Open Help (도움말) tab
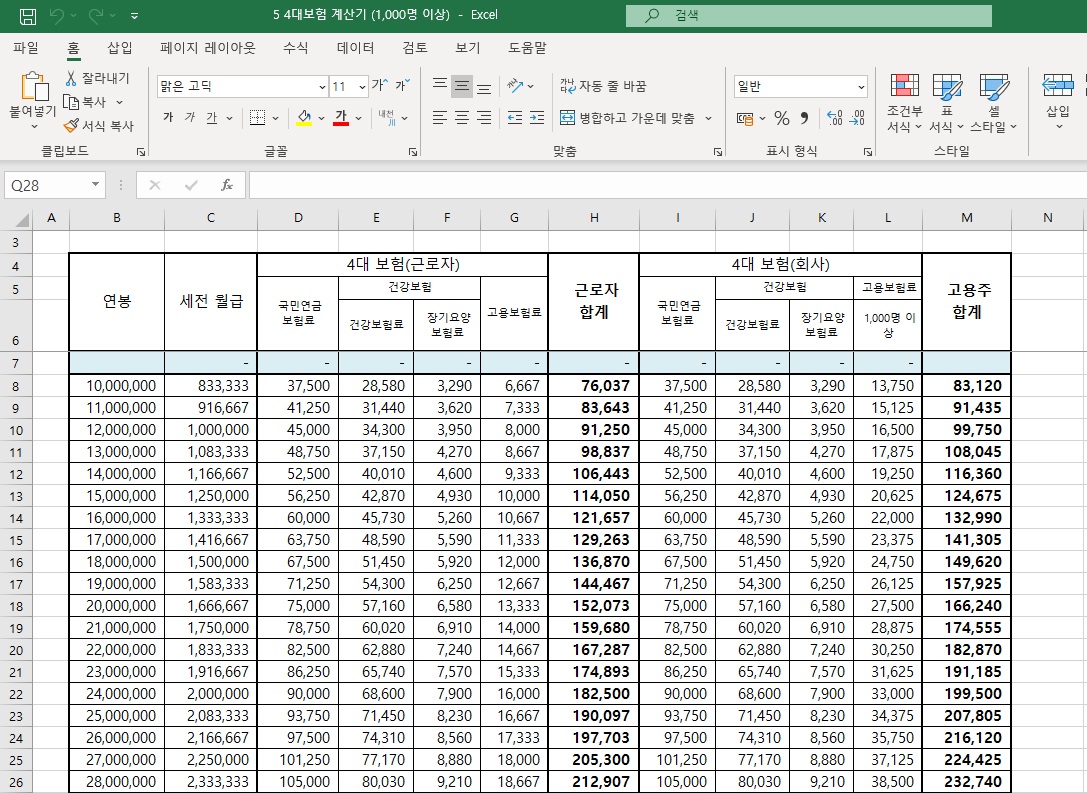1087x793 pixels. 527,48
